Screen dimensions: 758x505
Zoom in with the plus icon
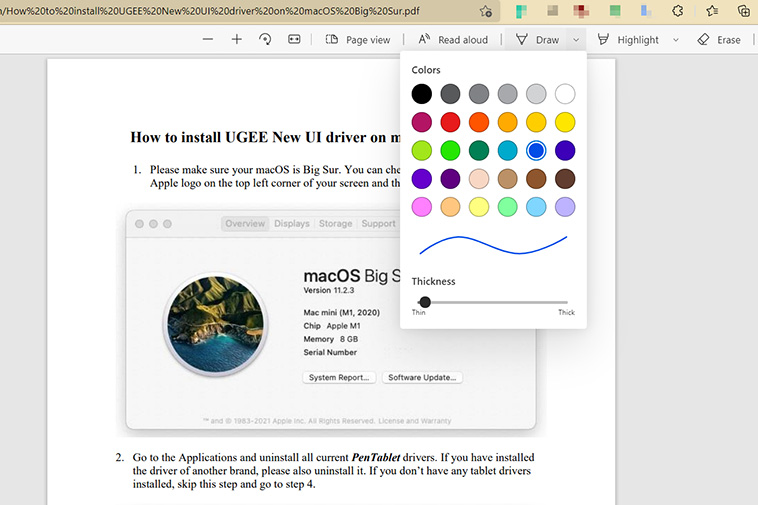click(x=236, y=39)
